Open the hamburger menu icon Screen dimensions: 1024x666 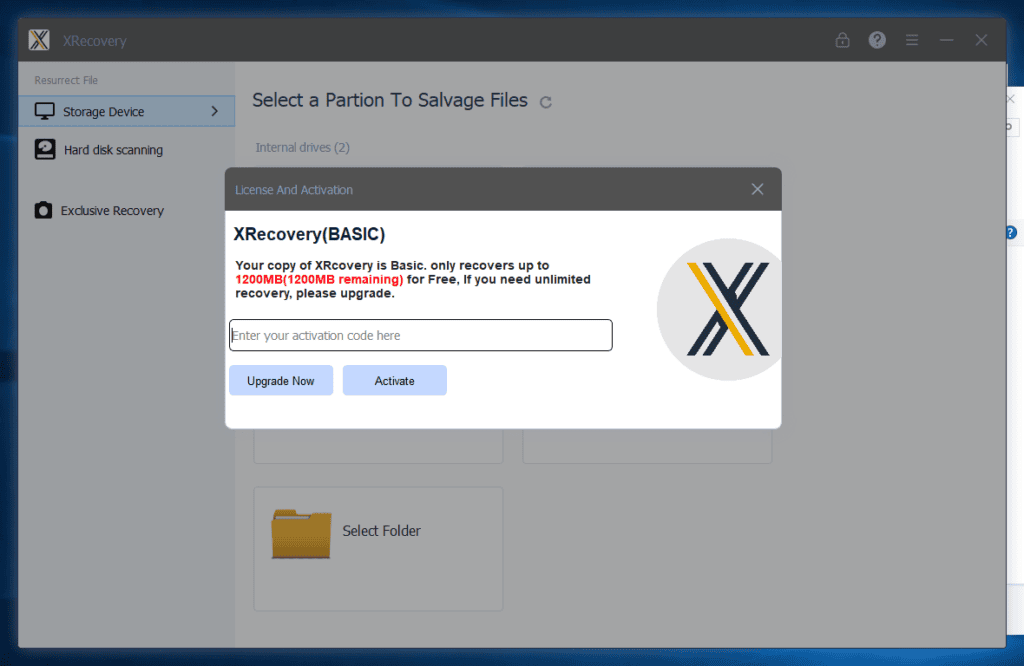(911, 40)
